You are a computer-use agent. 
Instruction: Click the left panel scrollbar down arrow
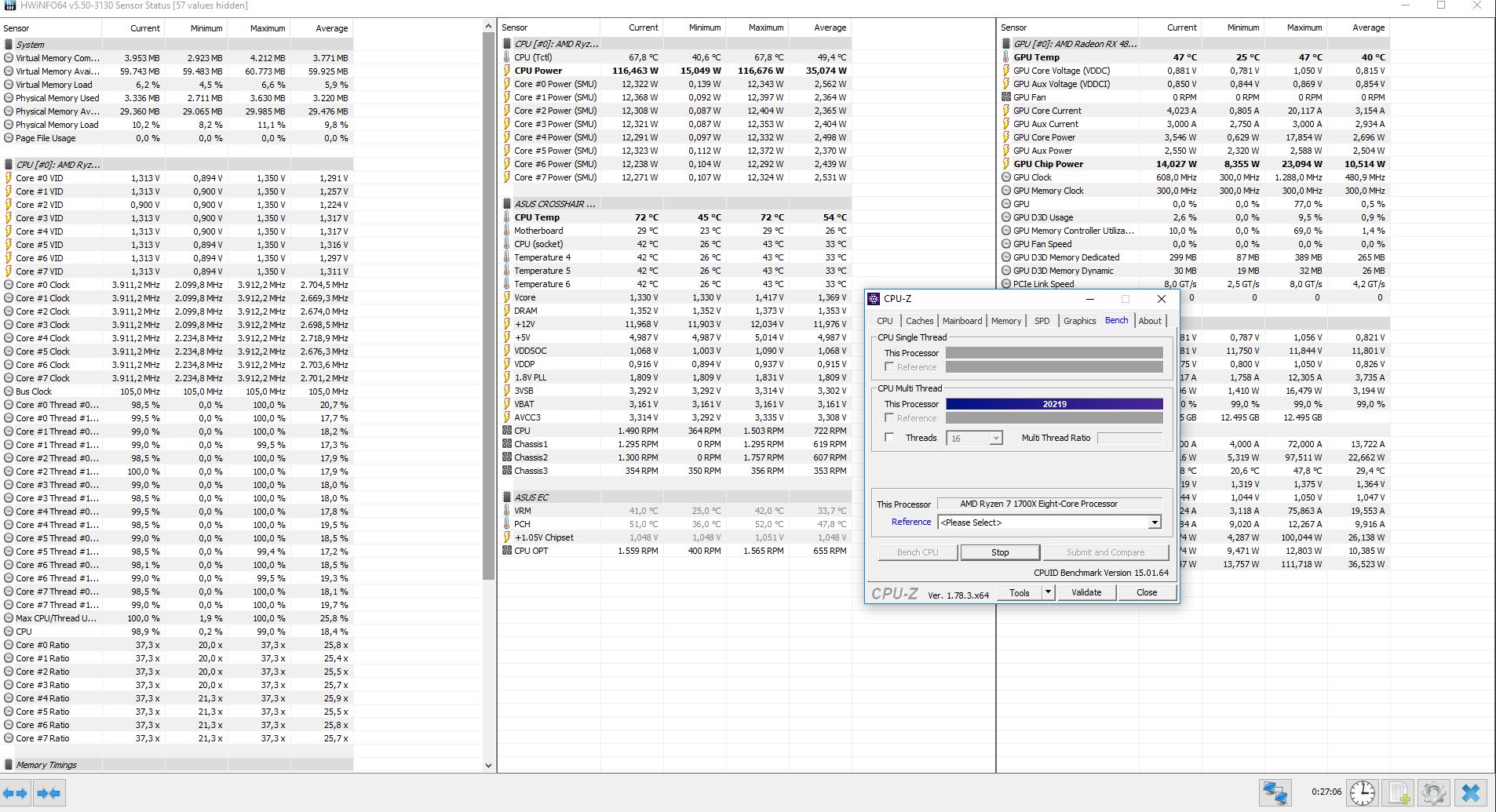[488, 766]
